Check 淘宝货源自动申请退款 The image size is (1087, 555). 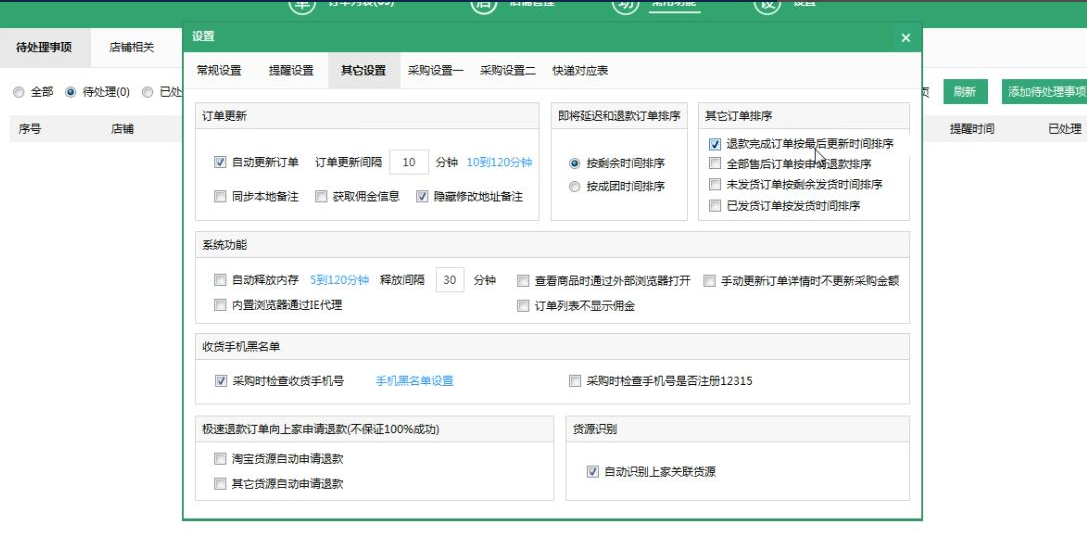tap(220, 459)
